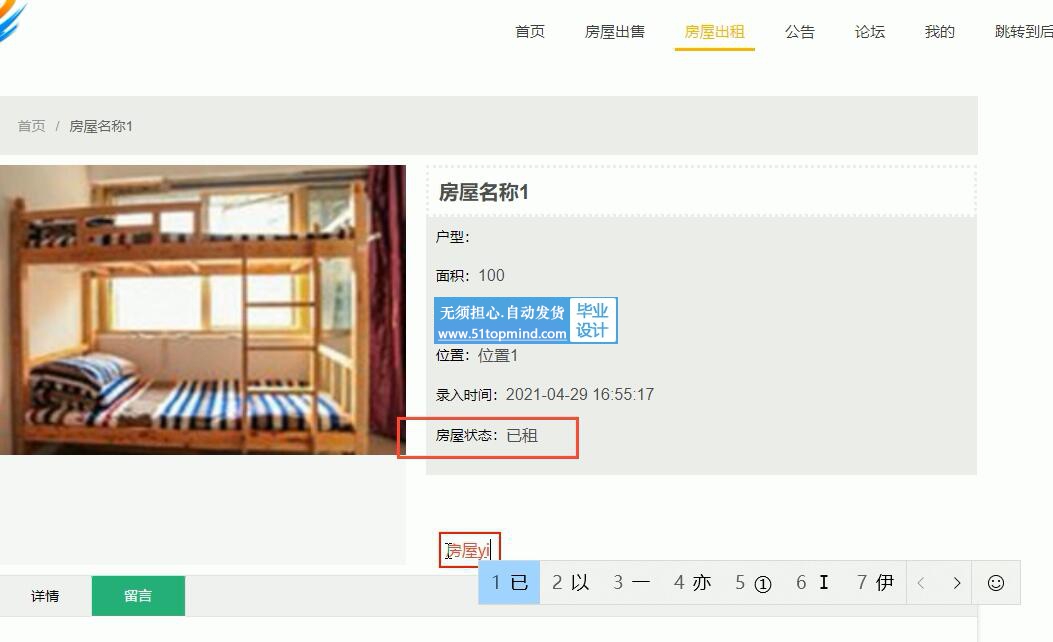The image size is (1053, 642).
Task: Go to next IME candidate page arrow
Action: point(957,583)
